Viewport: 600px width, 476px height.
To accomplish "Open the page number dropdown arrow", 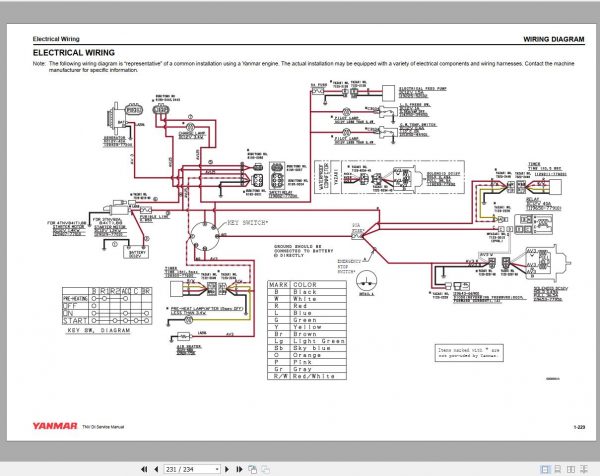I will (x=217, y=469).
